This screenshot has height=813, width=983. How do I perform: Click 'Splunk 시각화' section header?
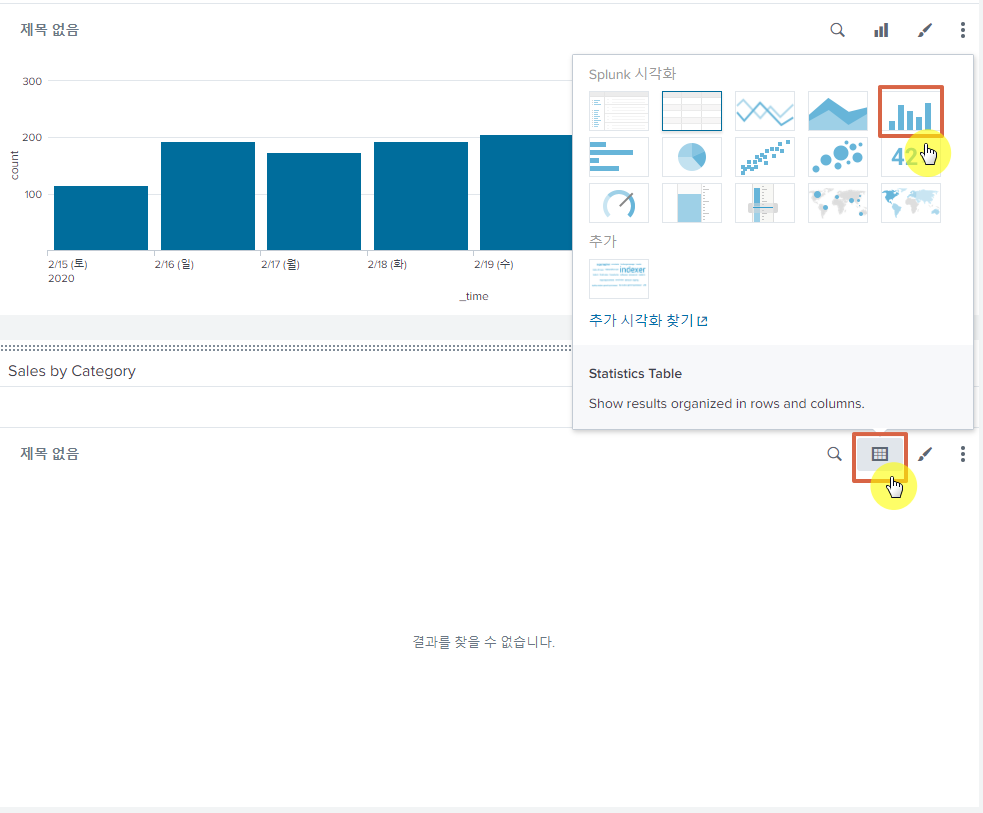point(632,74)
